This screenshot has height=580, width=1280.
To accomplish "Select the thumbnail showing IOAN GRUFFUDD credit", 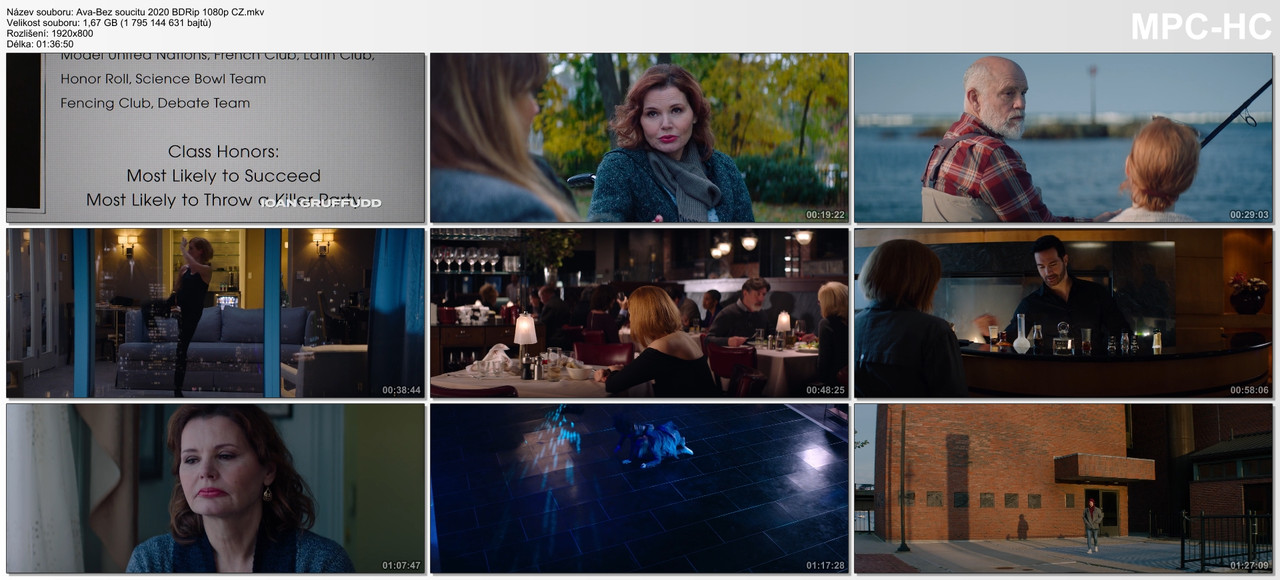I will (216, 138).
